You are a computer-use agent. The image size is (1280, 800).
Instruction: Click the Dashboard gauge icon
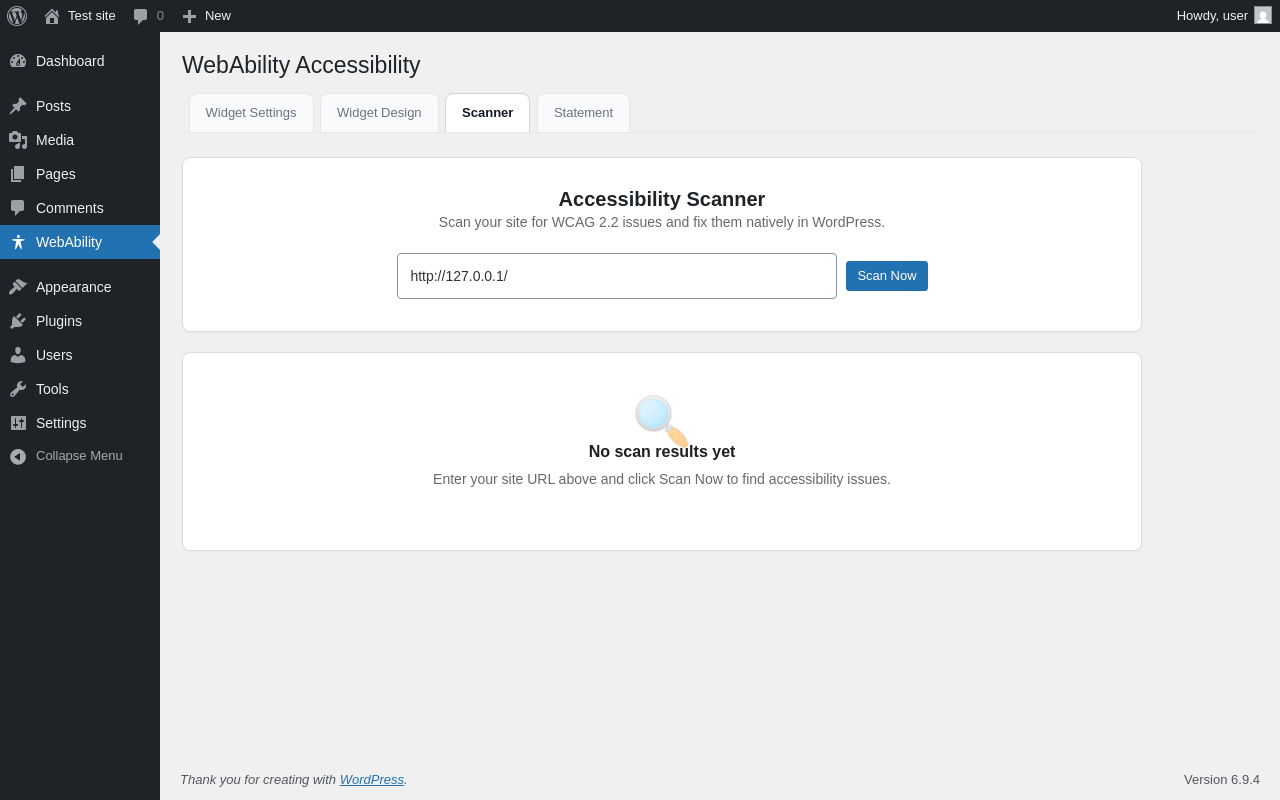[x=18, y=61]
